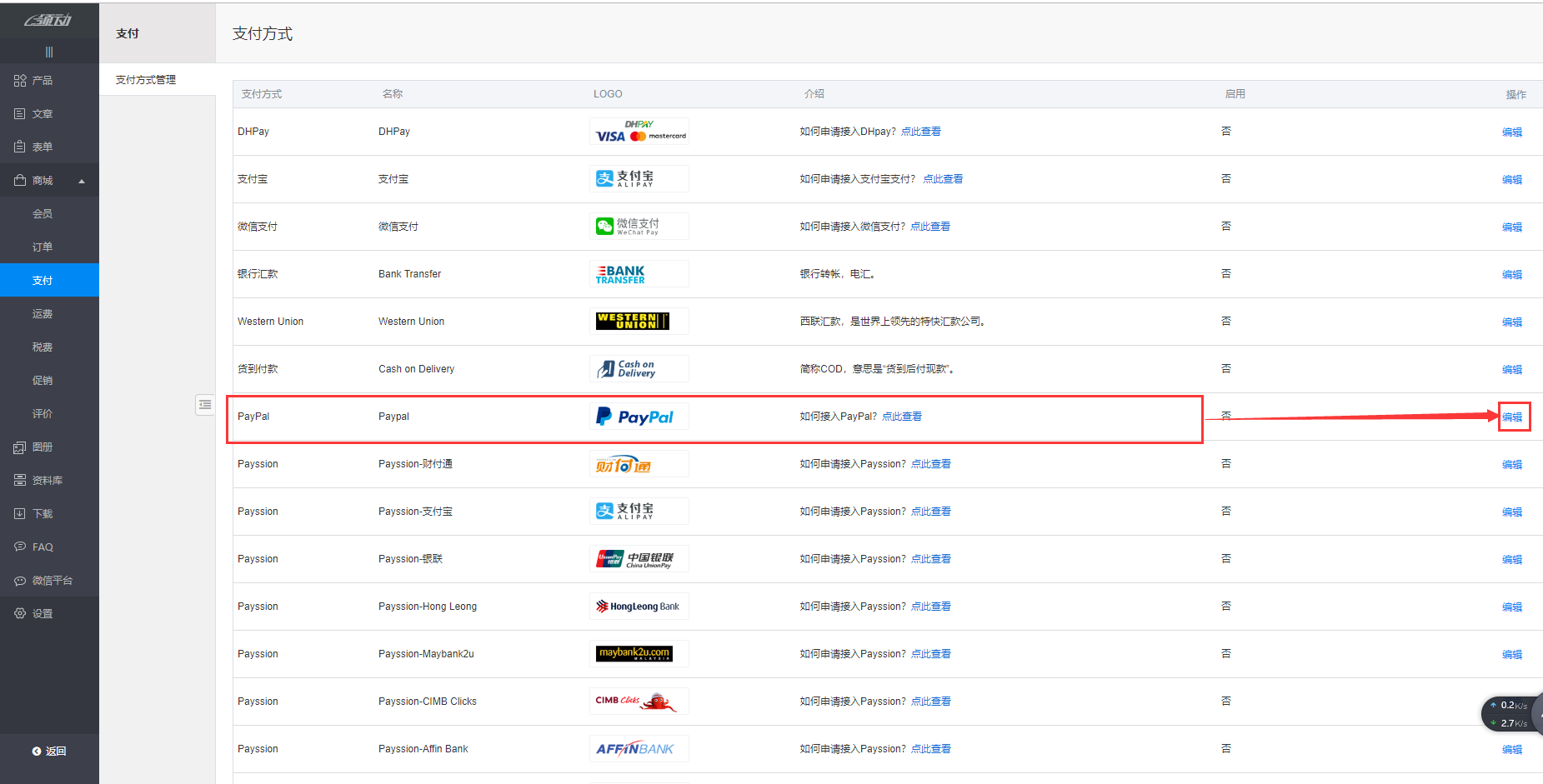Select 订单 (Orders) in mall submenu
The image size is (1543, 784).
pyautogui.click(x=43, y=247)
